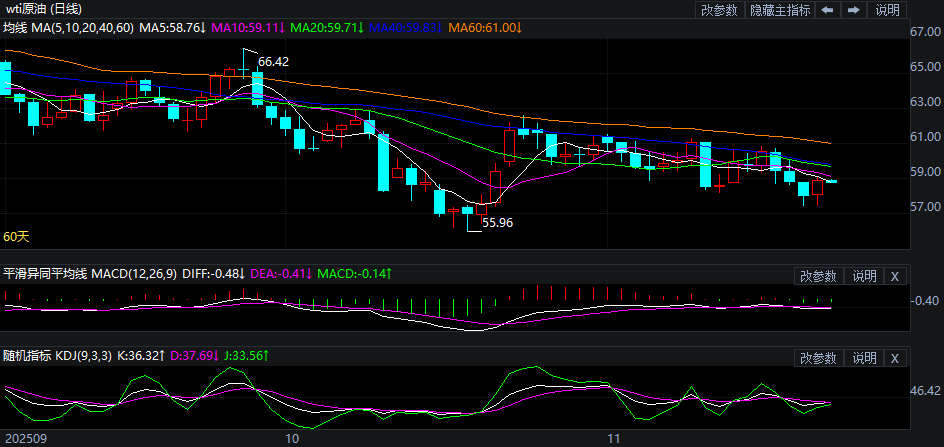Click the right arrow navigation icon
This screenshot has height=447, width=944.
tap(853, 10)
